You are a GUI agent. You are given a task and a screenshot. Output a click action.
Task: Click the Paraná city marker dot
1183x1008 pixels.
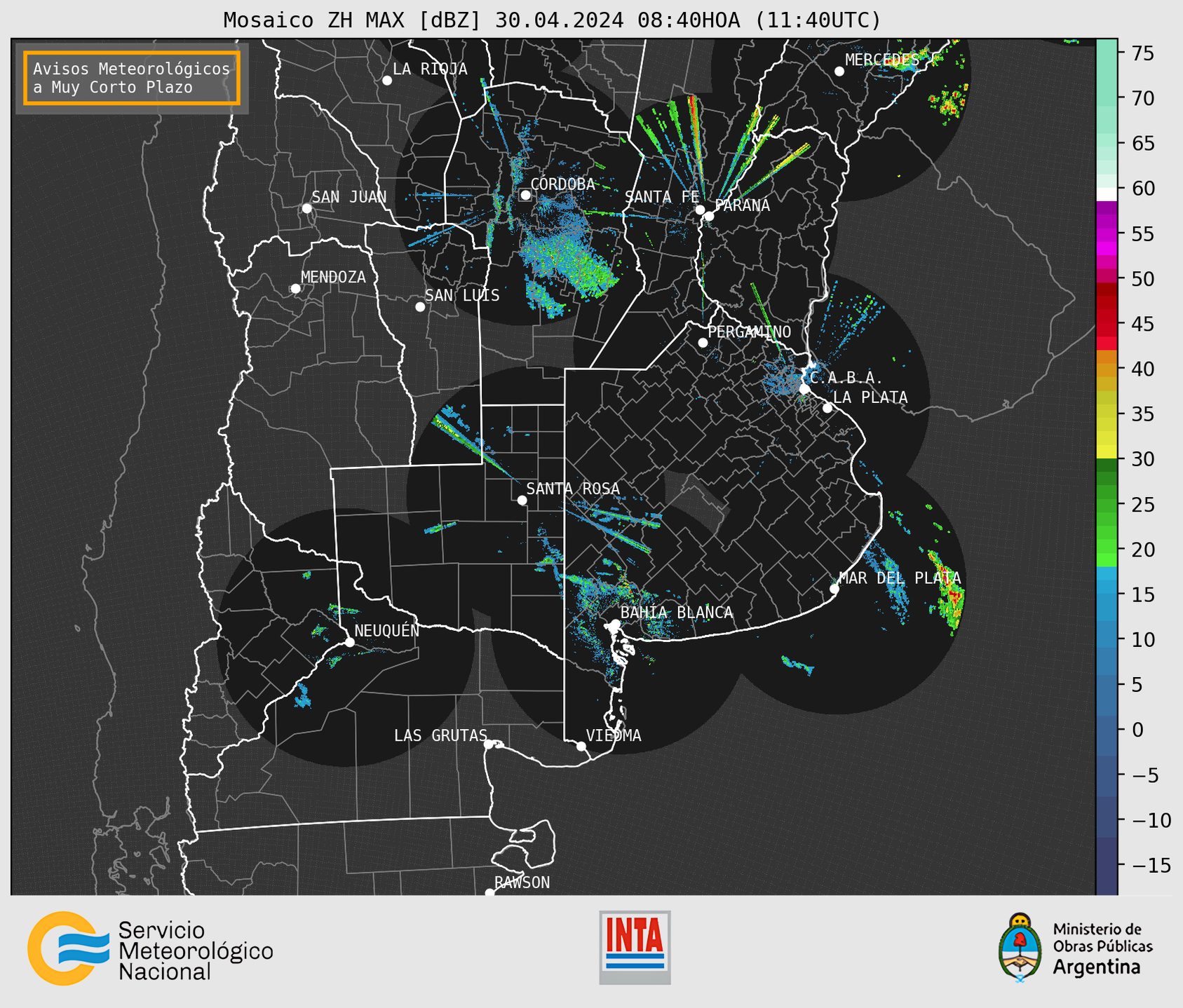click(709, 217)
